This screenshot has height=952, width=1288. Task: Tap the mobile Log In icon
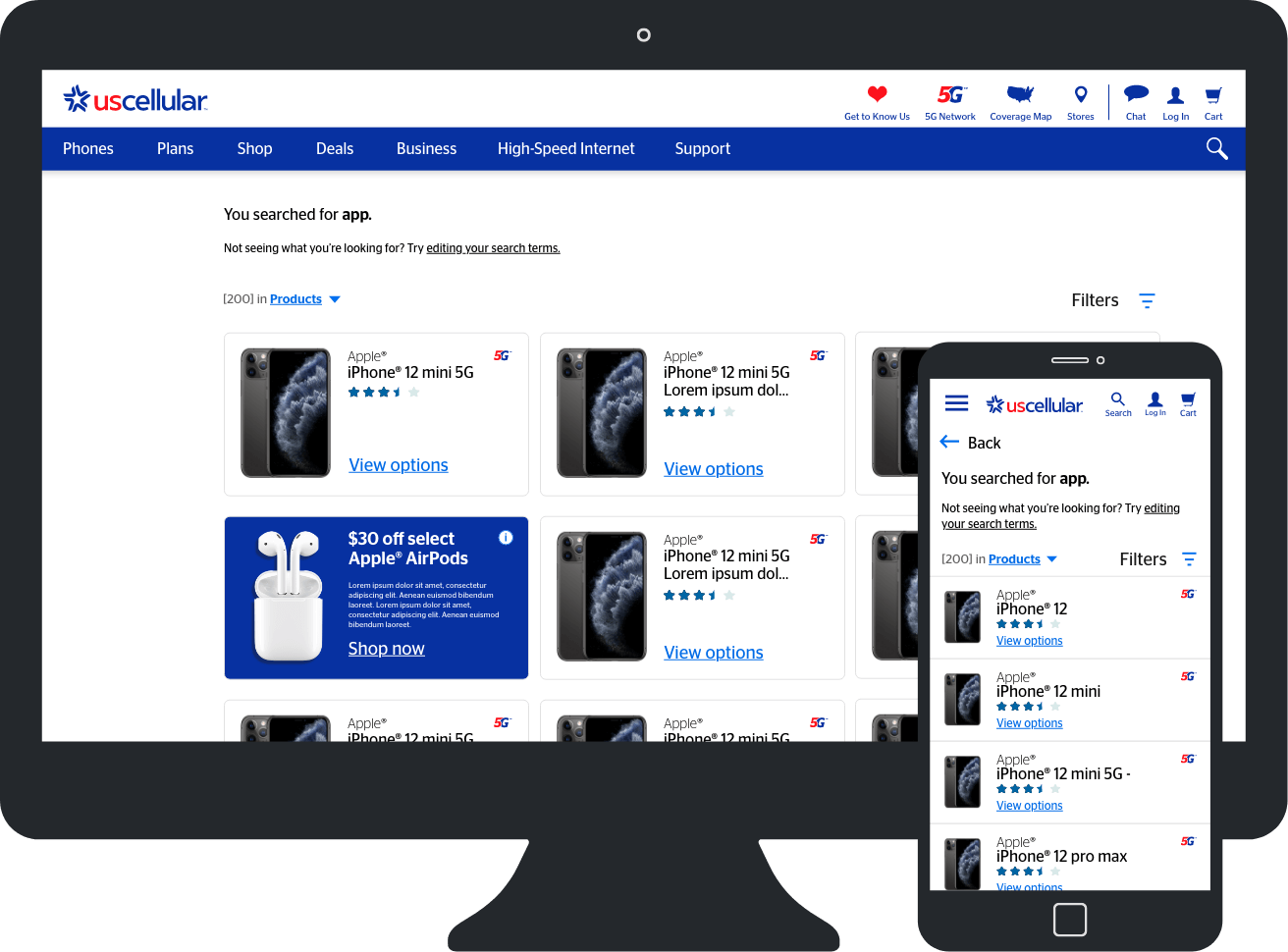[1155, 398]
